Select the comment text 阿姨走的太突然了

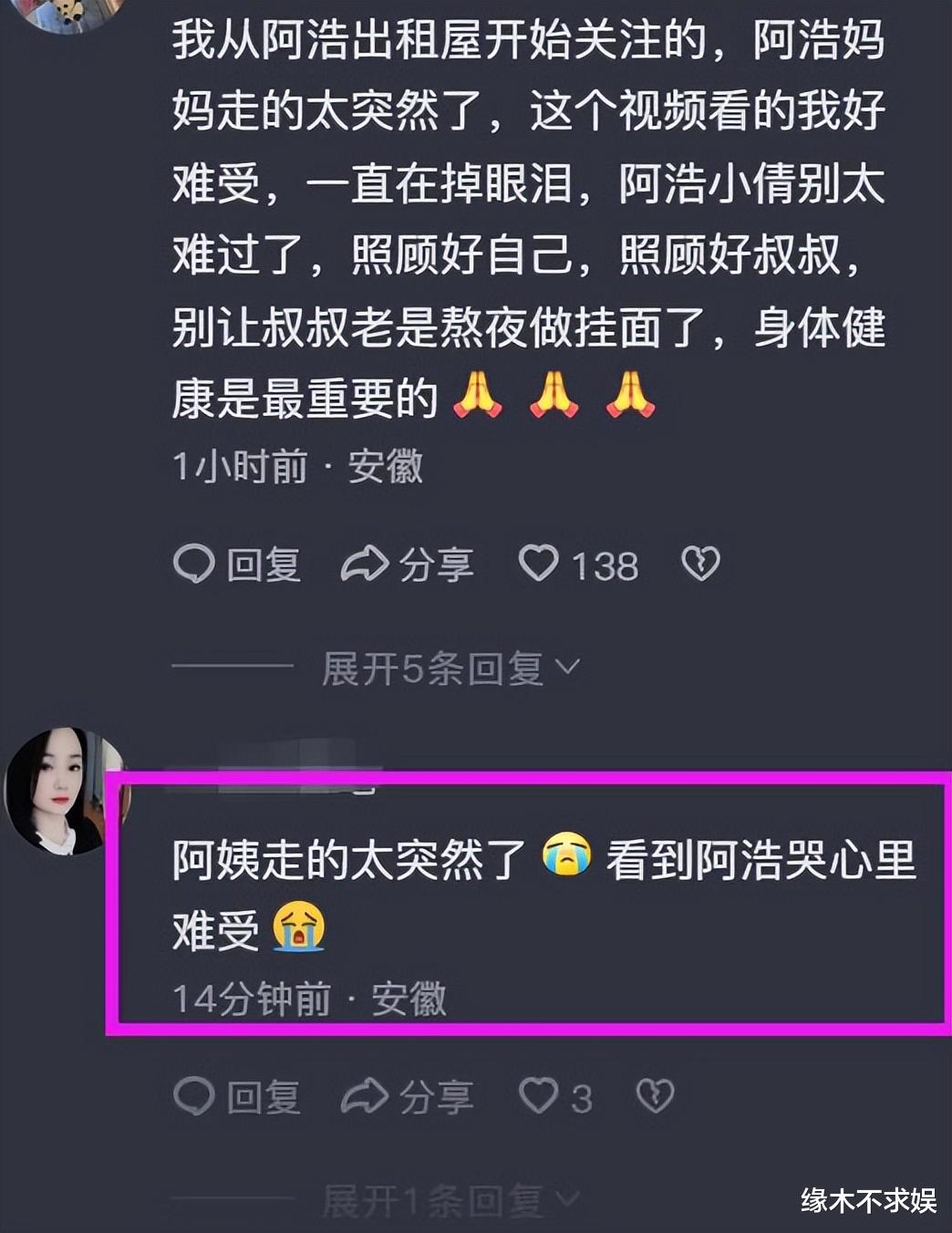(x=349, y=859)
